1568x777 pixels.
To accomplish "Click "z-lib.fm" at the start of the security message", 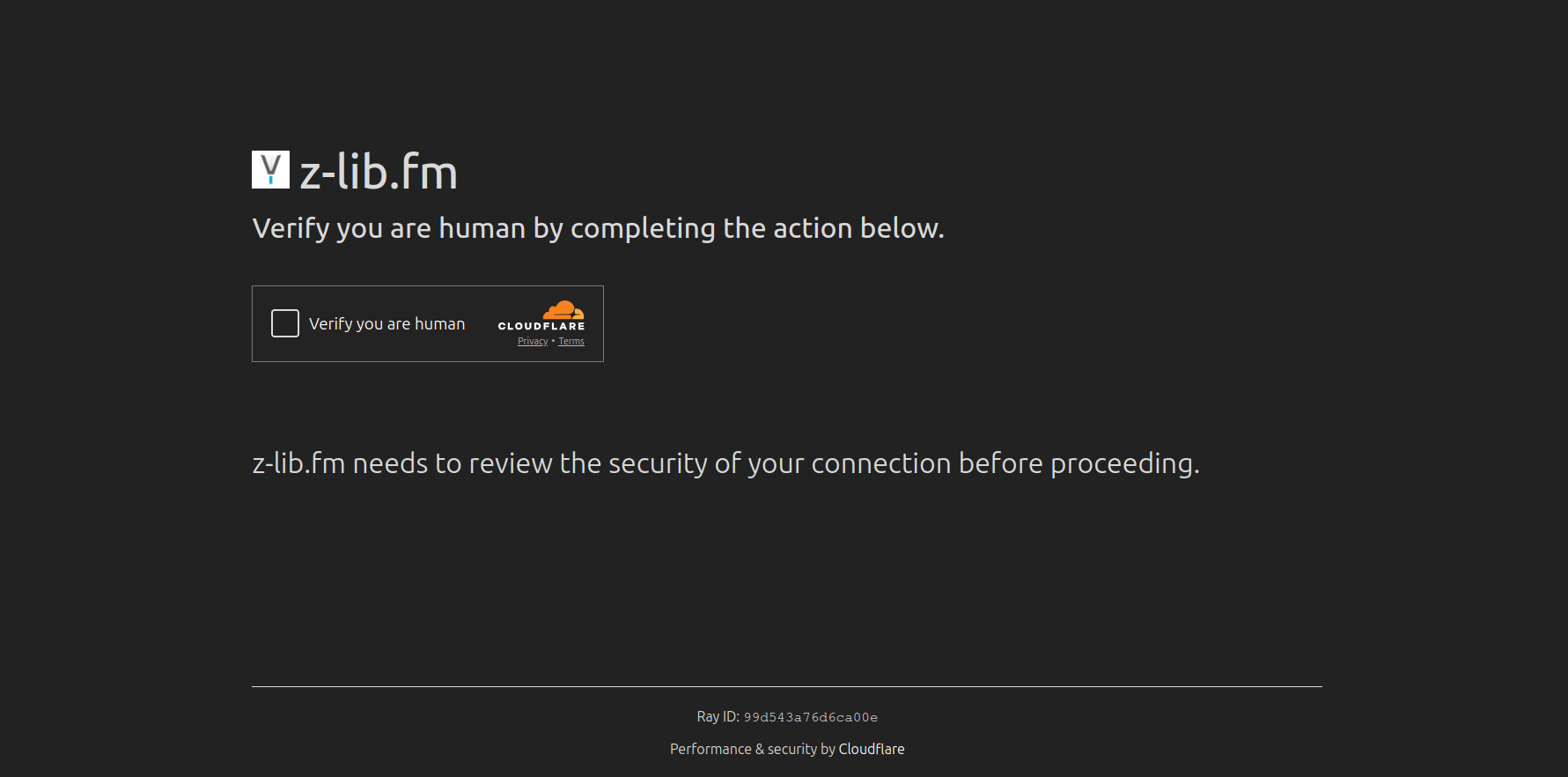I will [x=298, y=463].
